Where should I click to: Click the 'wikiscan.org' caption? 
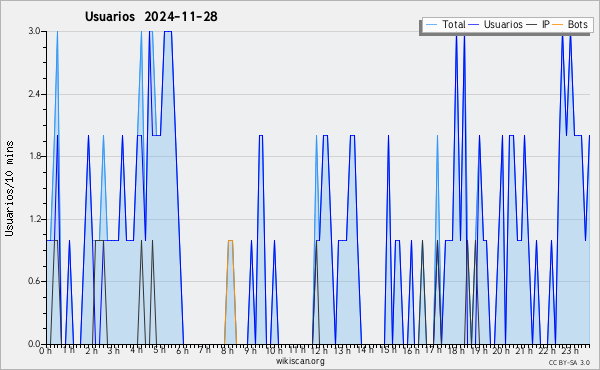[300, 361]
